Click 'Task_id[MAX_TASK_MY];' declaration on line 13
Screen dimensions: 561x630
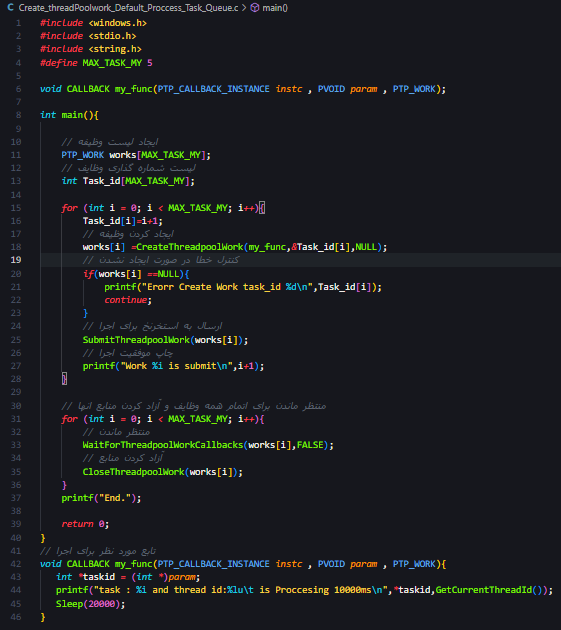point(139,181)
